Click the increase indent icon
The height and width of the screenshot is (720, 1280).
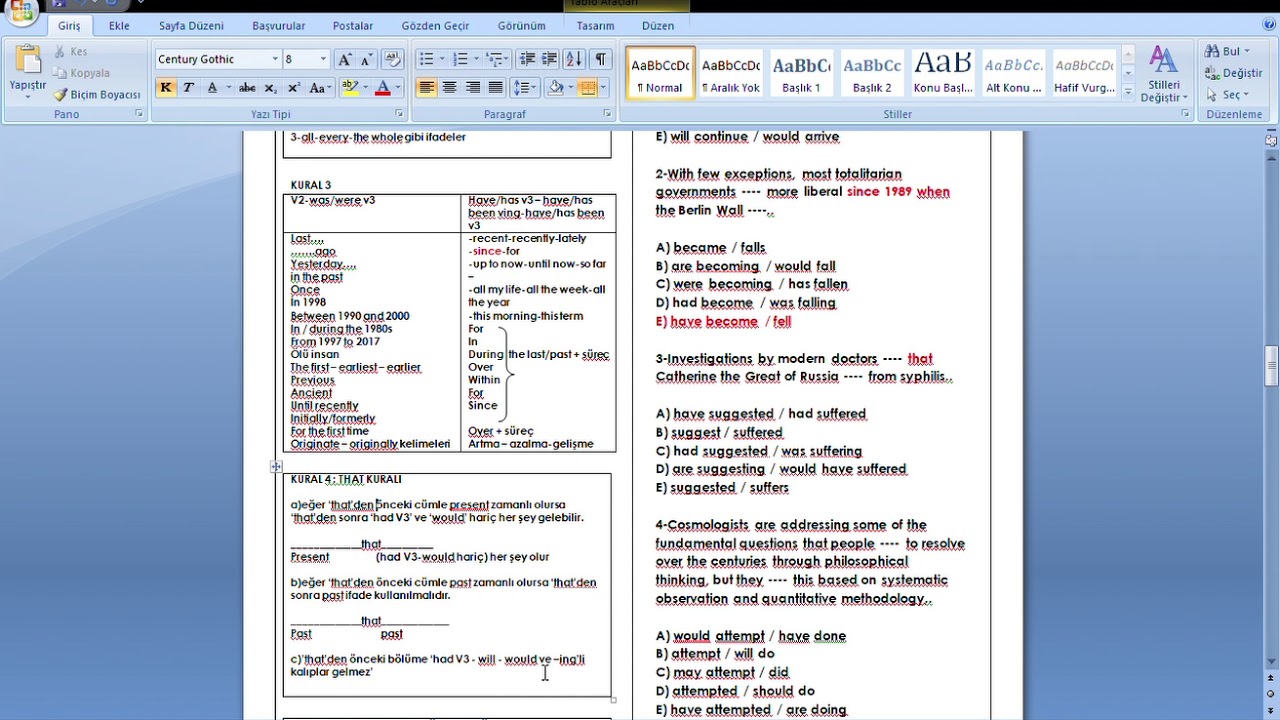(x=549, y=60)
